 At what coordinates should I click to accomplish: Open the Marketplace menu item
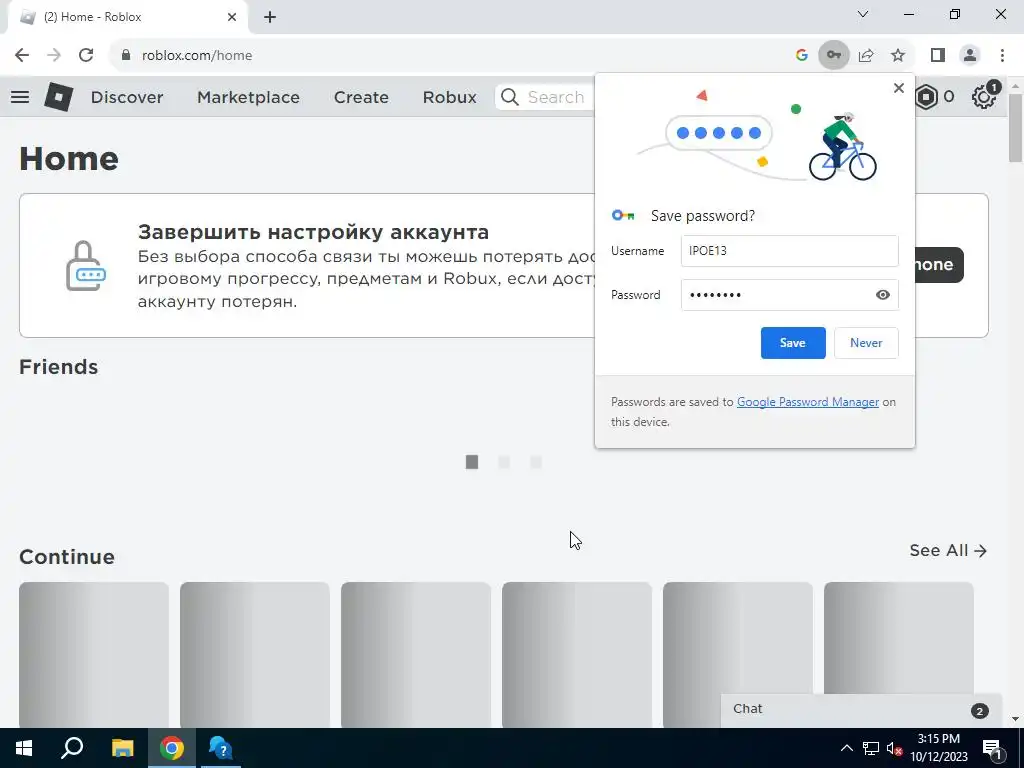248,97
